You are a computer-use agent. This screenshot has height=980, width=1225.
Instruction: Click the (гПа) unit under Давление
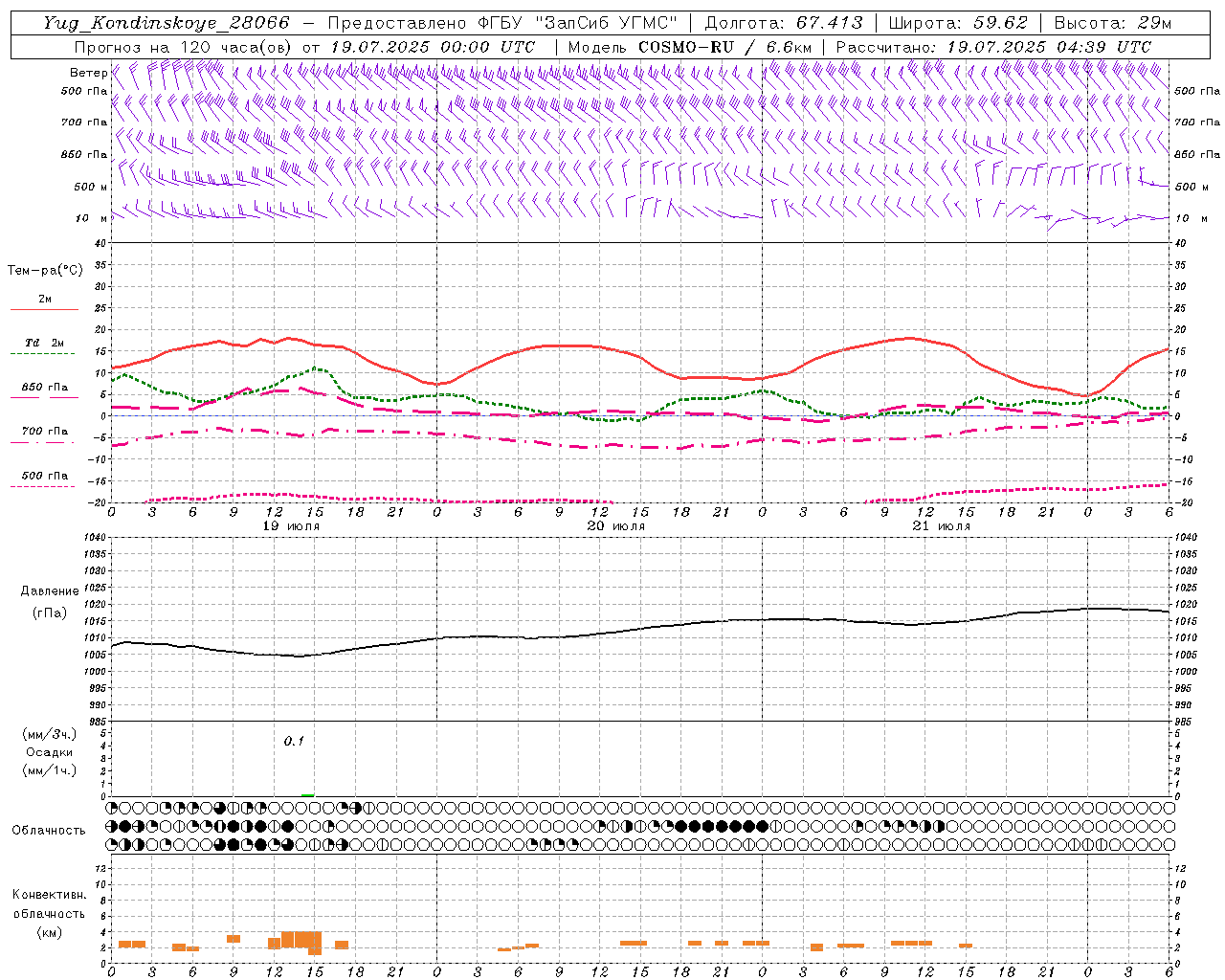tap(50, 612)
